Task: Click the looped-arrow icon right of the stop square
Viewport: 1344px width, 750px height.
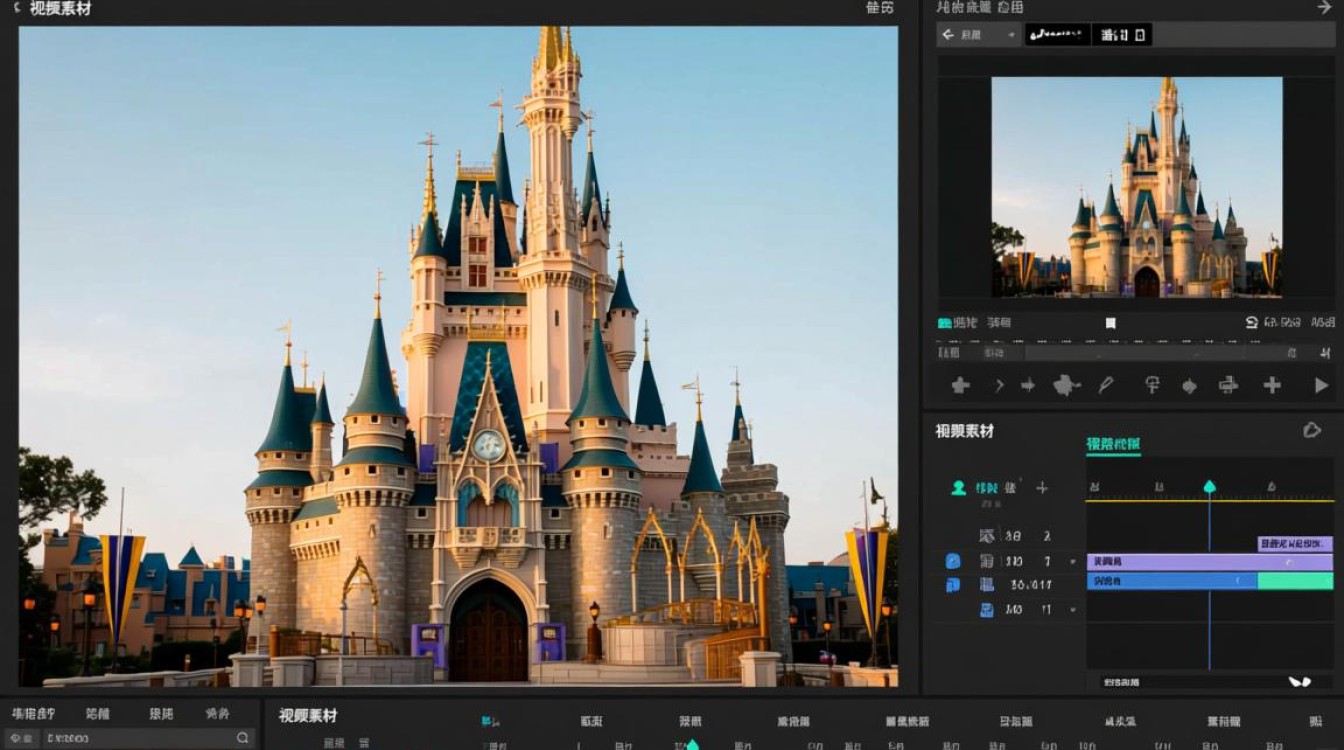Action: tap(1252, 323)
